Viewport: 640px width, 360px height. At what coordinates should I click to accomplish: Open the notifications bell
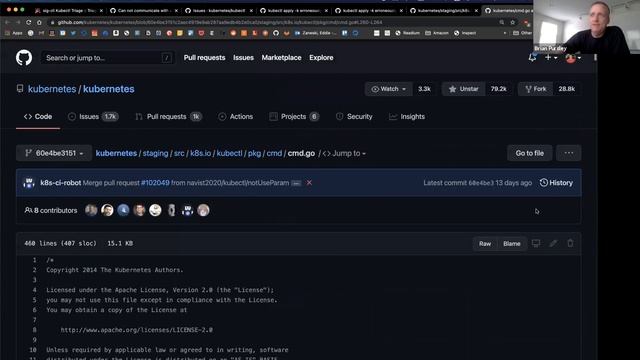coord(532,58)
